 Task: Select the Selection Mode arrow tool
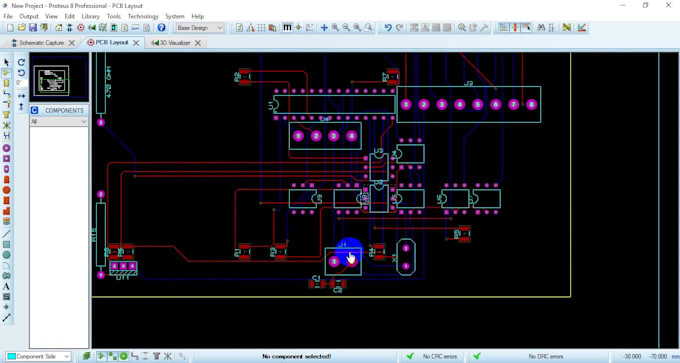[x=7, y=62]
